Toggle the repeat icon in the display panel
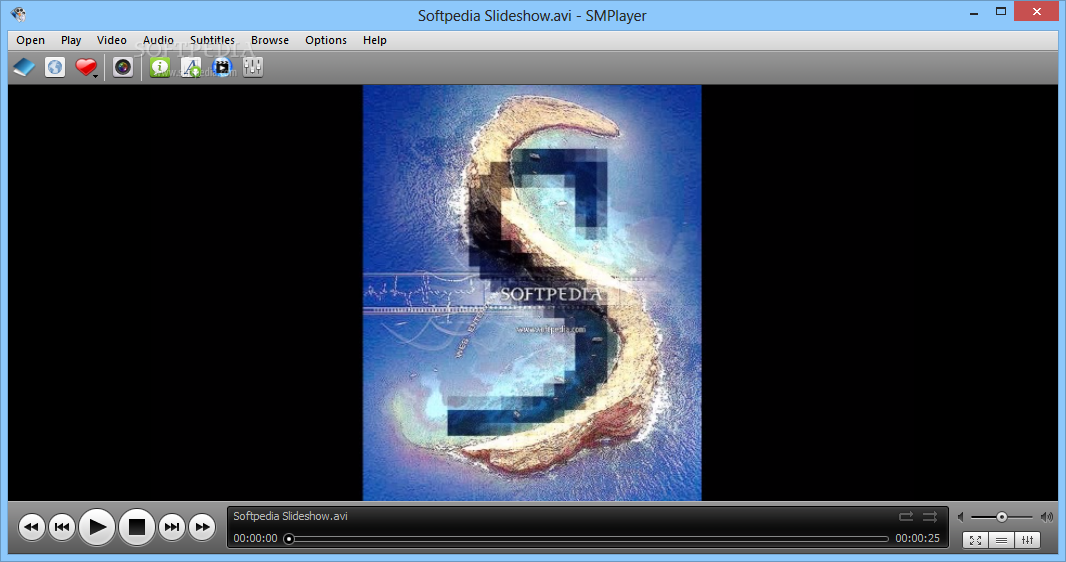Image resolution: width=1066 pixels, height=562 pixels. pyautogui.click(x=906, y=516)
